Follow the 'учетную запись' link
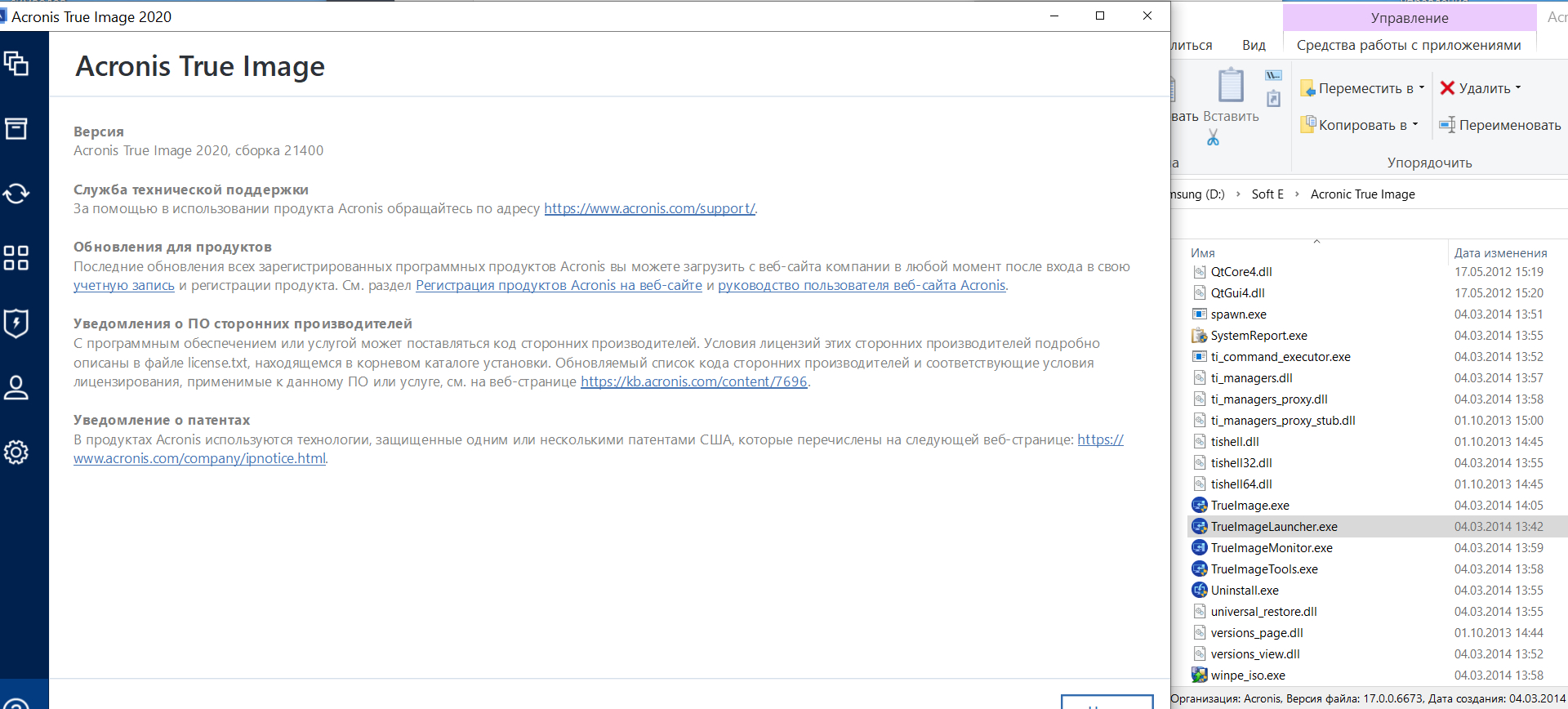 click(124, 285)
